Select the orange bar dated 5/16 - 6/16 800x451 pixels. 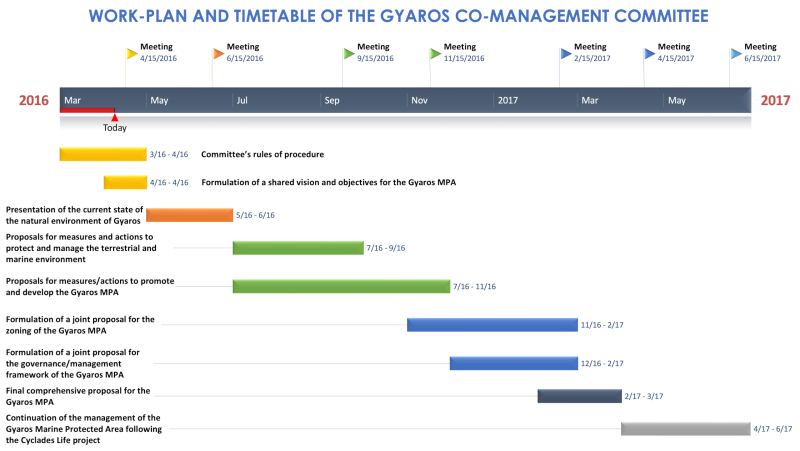point(189,215)
